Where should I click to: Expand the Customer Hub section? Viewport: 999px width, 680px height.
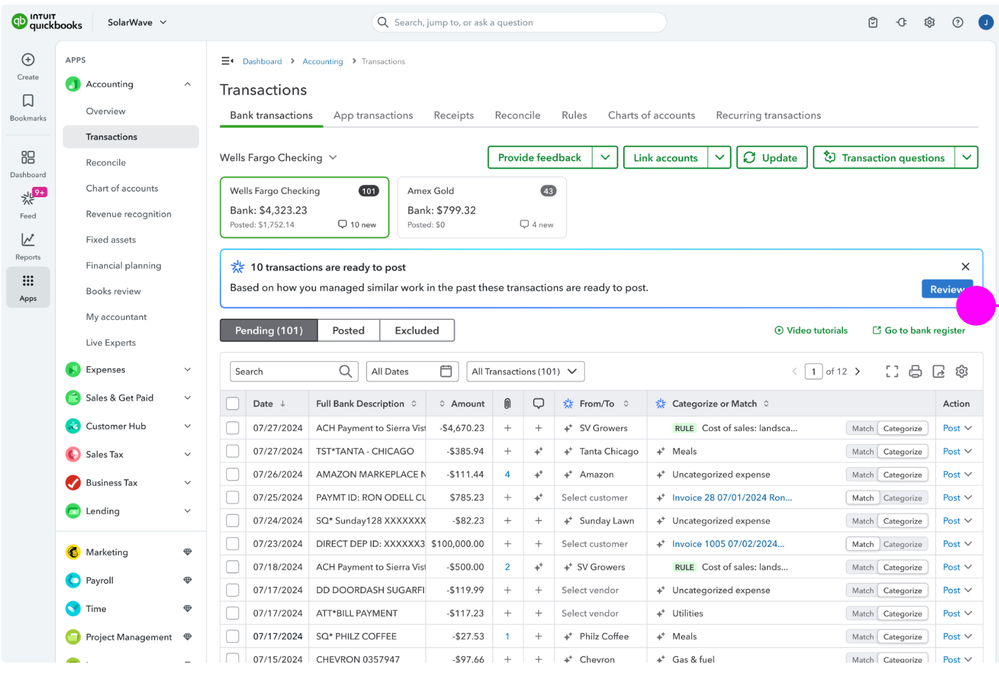tap(187, 426)
